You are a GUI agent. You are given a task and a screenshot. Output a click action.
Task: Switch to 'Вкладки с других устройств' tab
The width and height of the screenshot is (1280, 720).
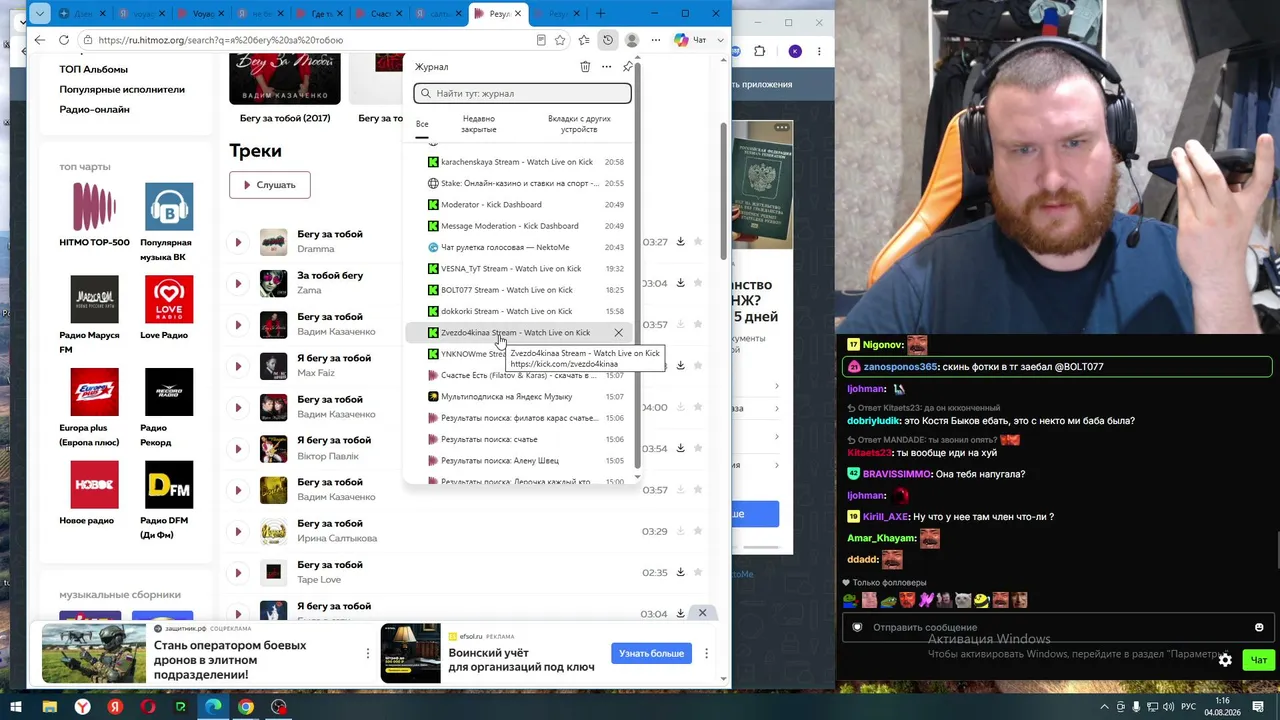point(579,124)
